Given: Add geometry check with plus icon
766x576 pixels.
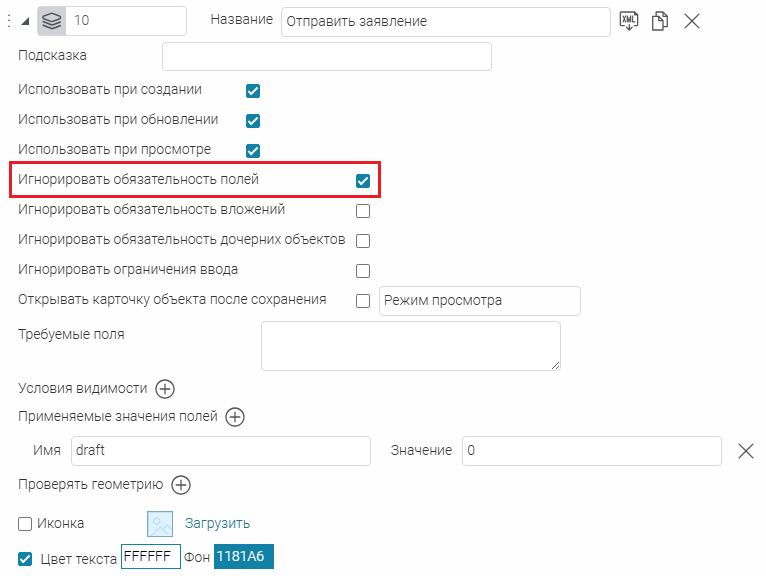Looking at the screenshot, I should pyautogui.click(x=180, y=485).
